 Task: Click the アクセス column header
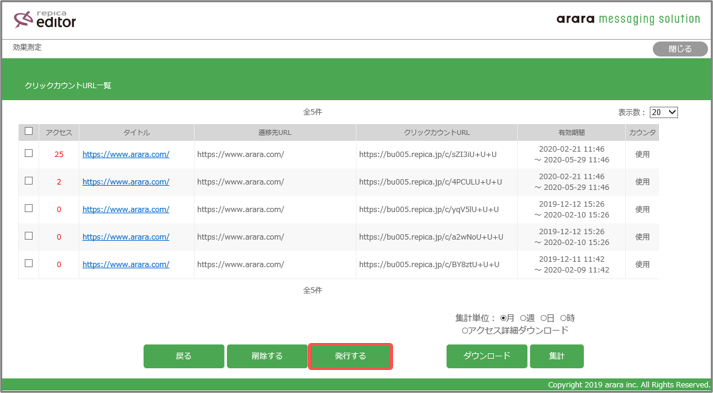click(x=59, y=132)
